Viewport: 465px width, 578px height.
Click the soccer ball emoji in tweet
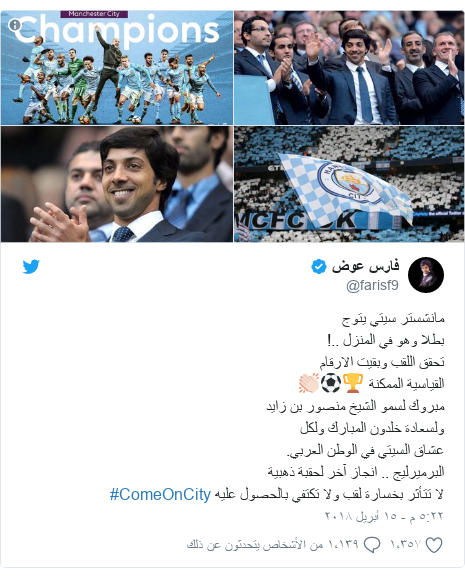pyautogui.click(x=331, y=383)
